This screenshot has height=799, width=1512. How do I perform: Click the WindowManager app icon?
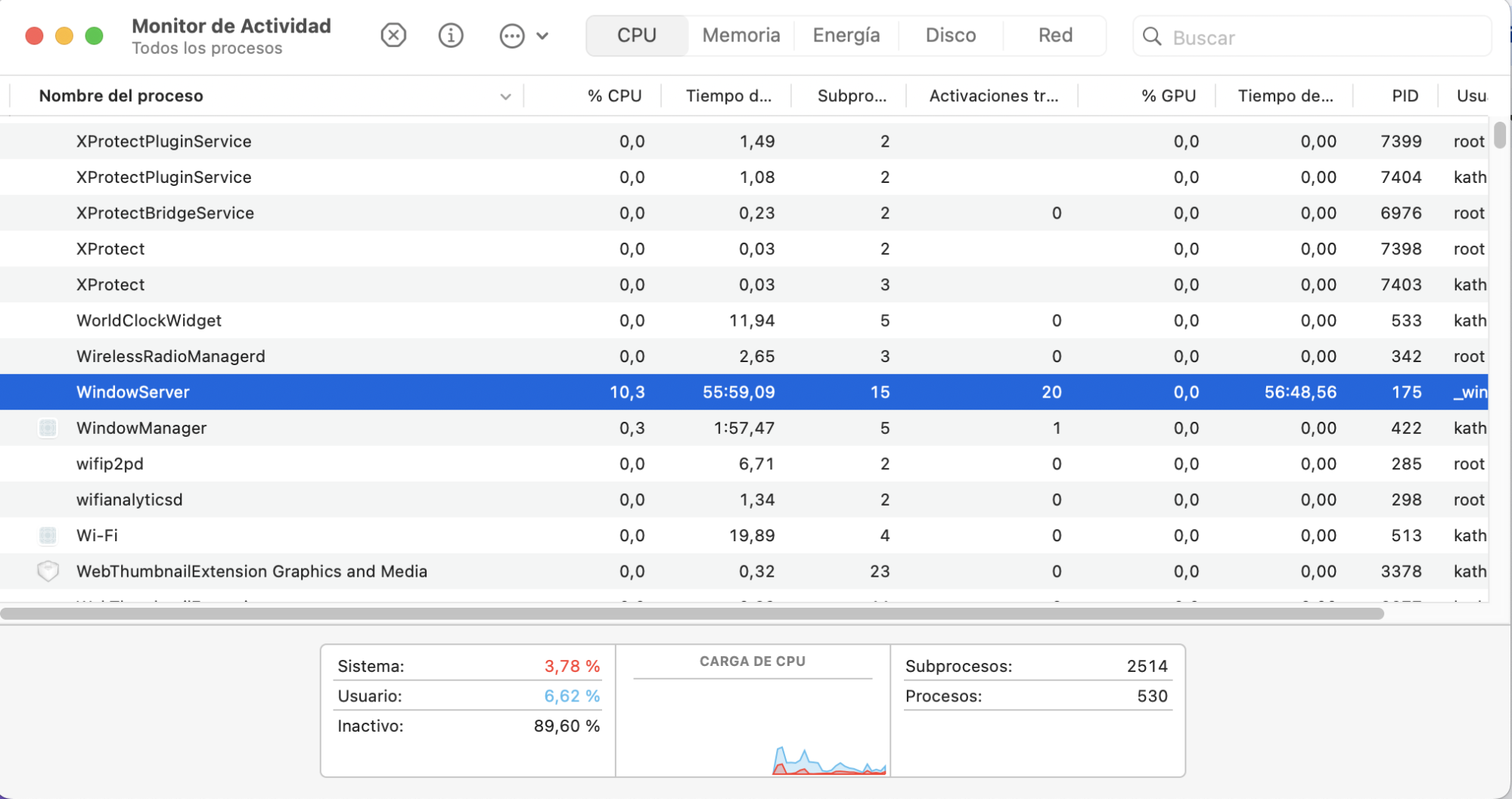point(48,428)
